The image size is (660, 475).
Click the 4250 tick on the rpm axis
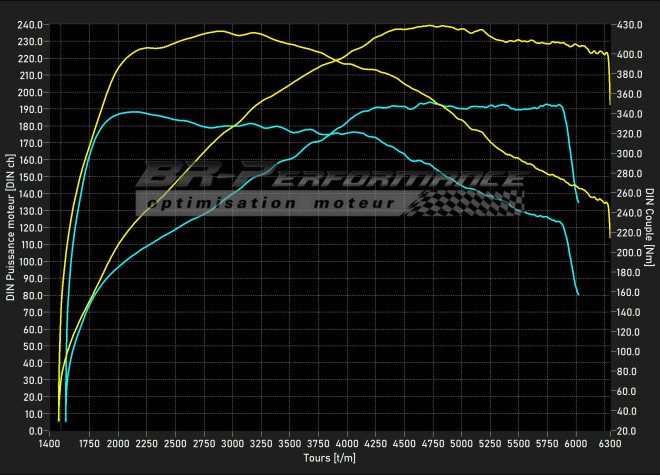click(x=375, y=442)
